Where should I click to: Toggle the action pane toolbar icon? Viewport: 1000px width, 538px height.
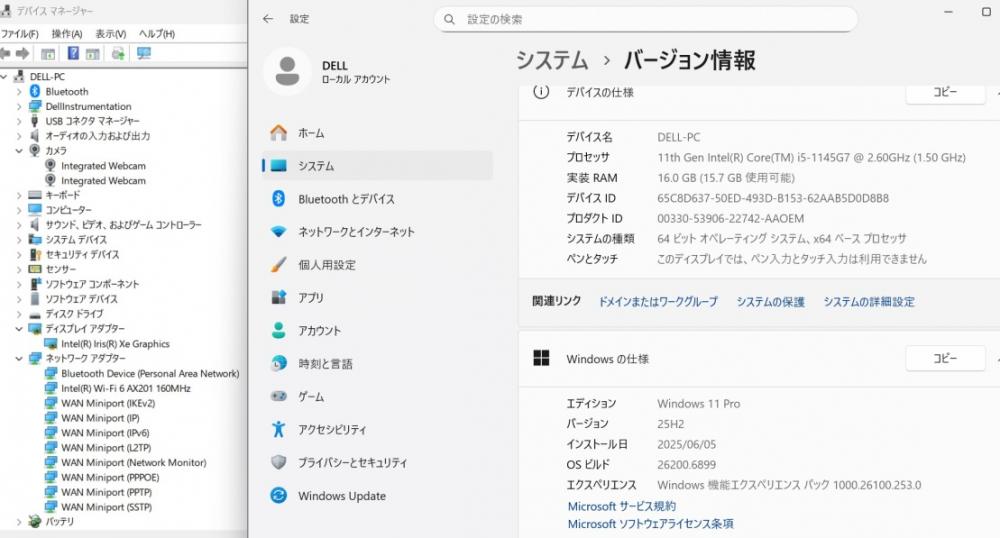tap(93, 54)
